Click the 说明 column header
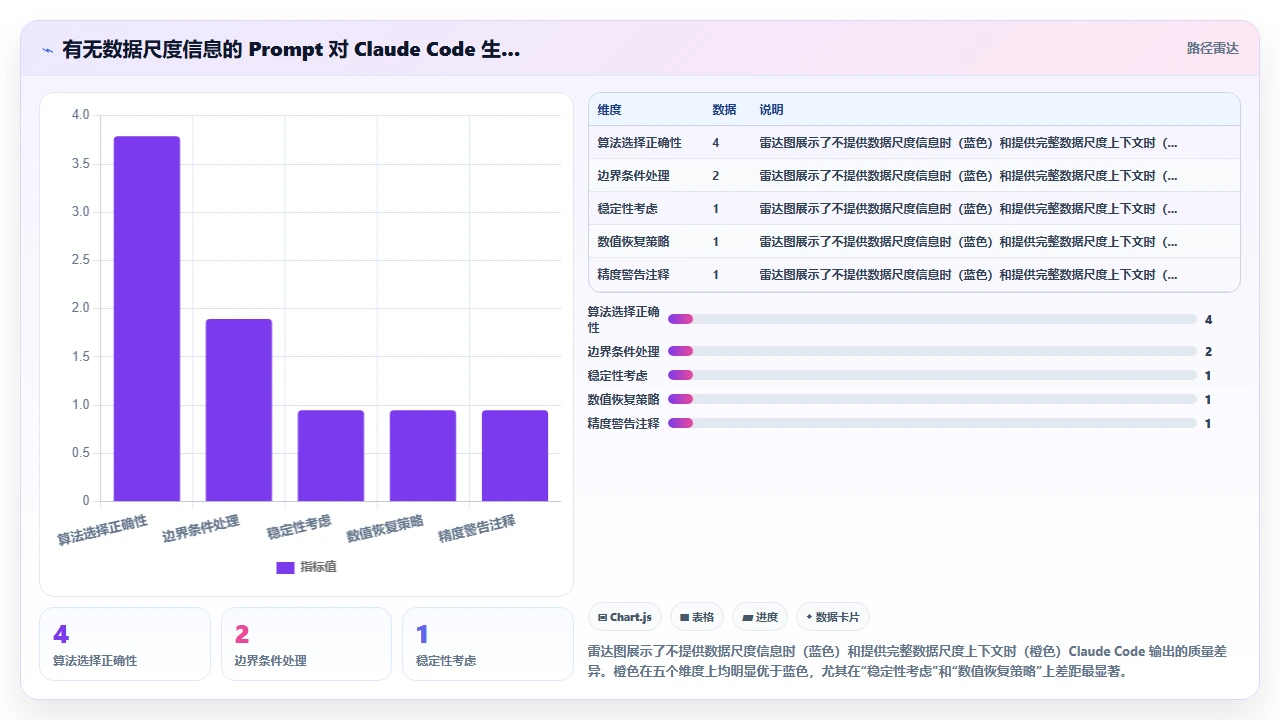1280x720 pixels. [771, 110]
